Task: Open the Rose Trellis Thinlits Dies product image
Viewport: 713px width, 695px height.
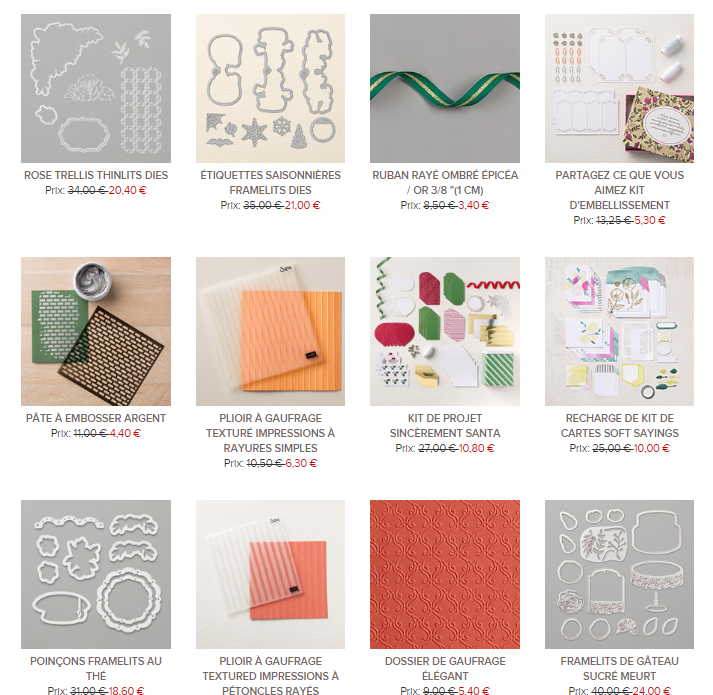Action: tap(96, 88)
